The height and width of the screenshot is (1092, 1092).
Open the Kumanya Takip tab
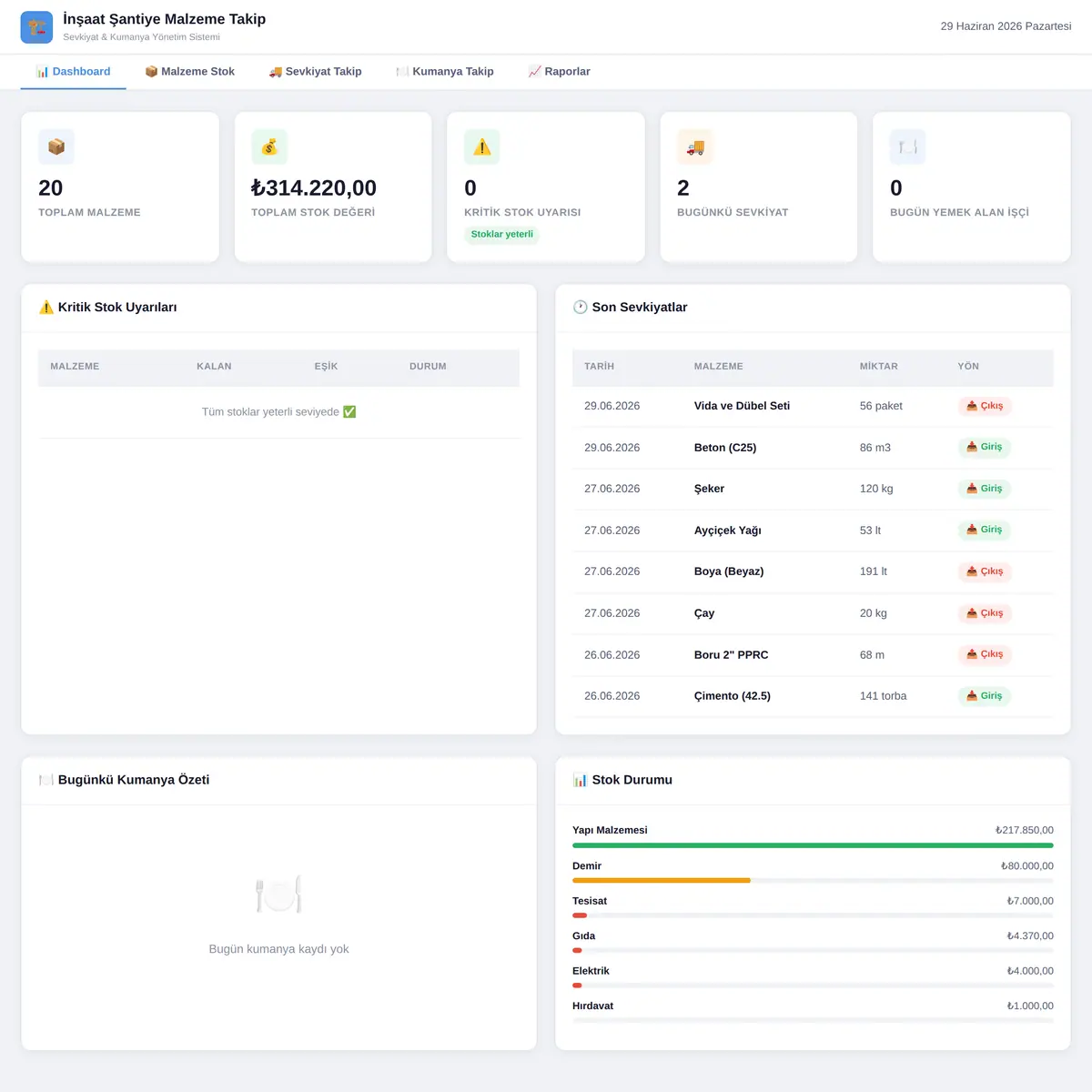tap(445, 72)
